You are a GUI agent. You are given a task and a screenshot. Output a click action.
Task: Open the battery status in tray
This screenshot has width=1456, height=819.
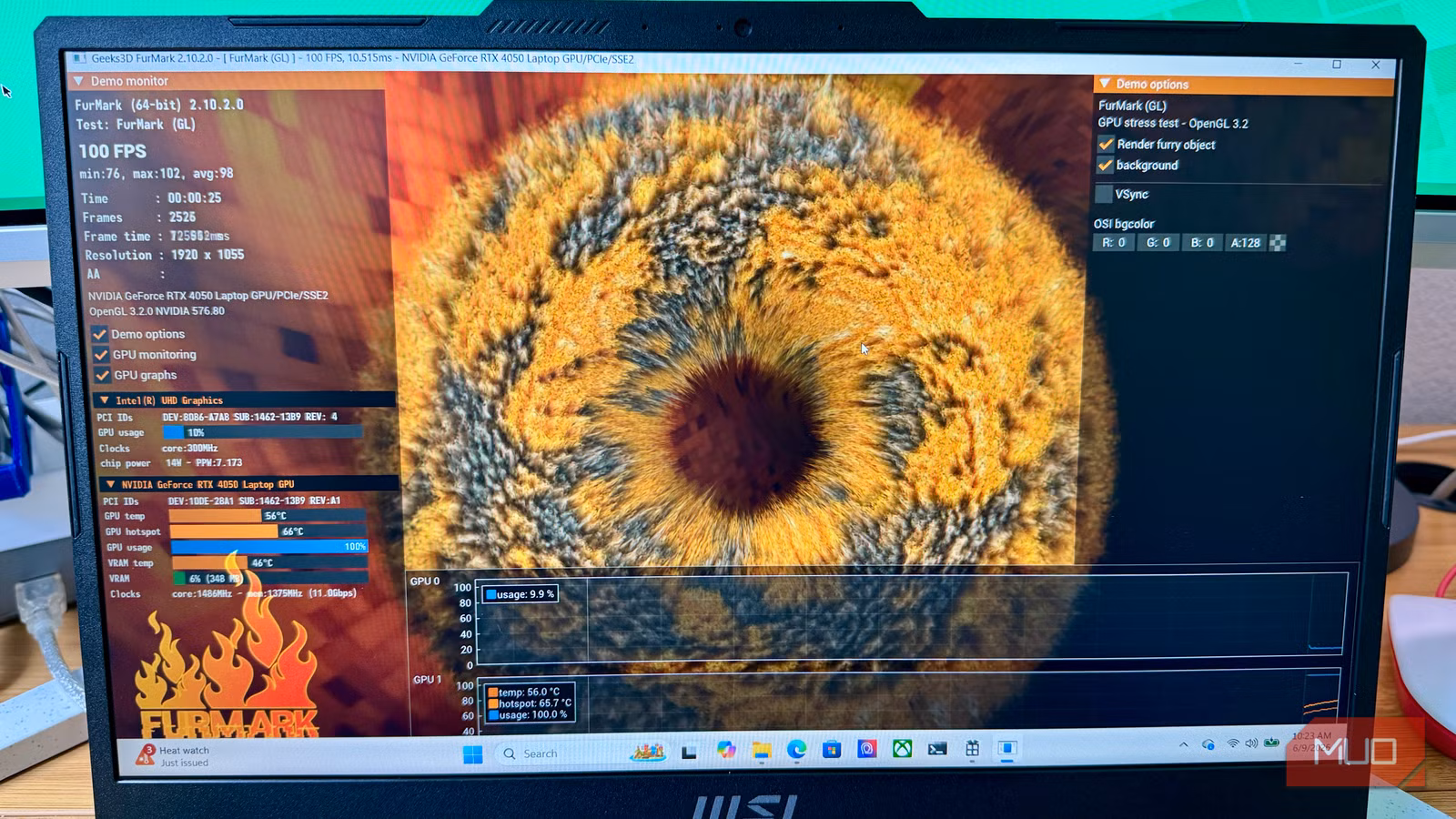tap(1272, 742)
